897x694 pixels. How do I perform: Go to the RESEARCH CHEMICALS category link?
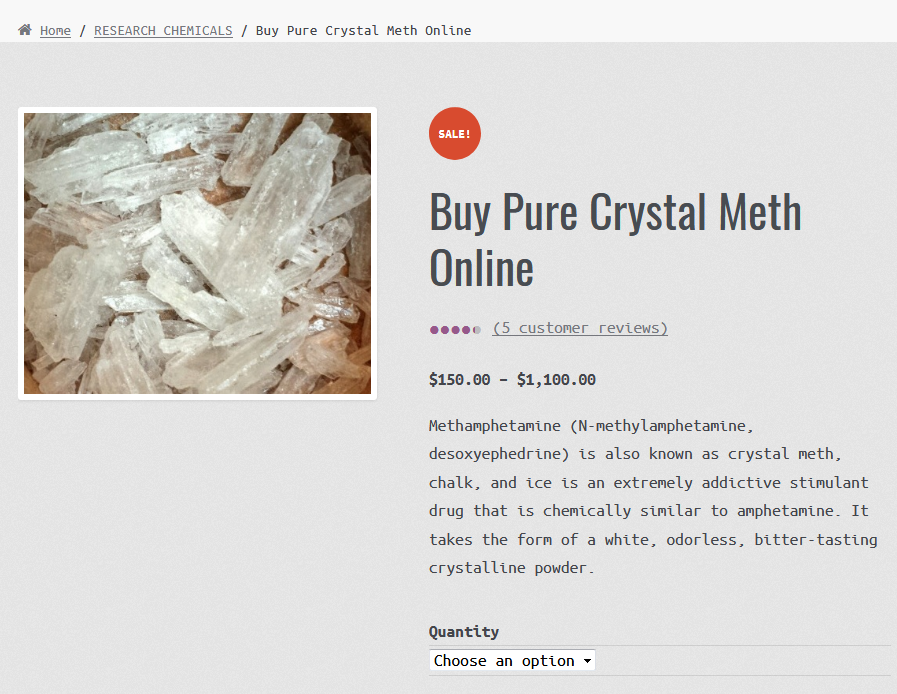point(163,30)
